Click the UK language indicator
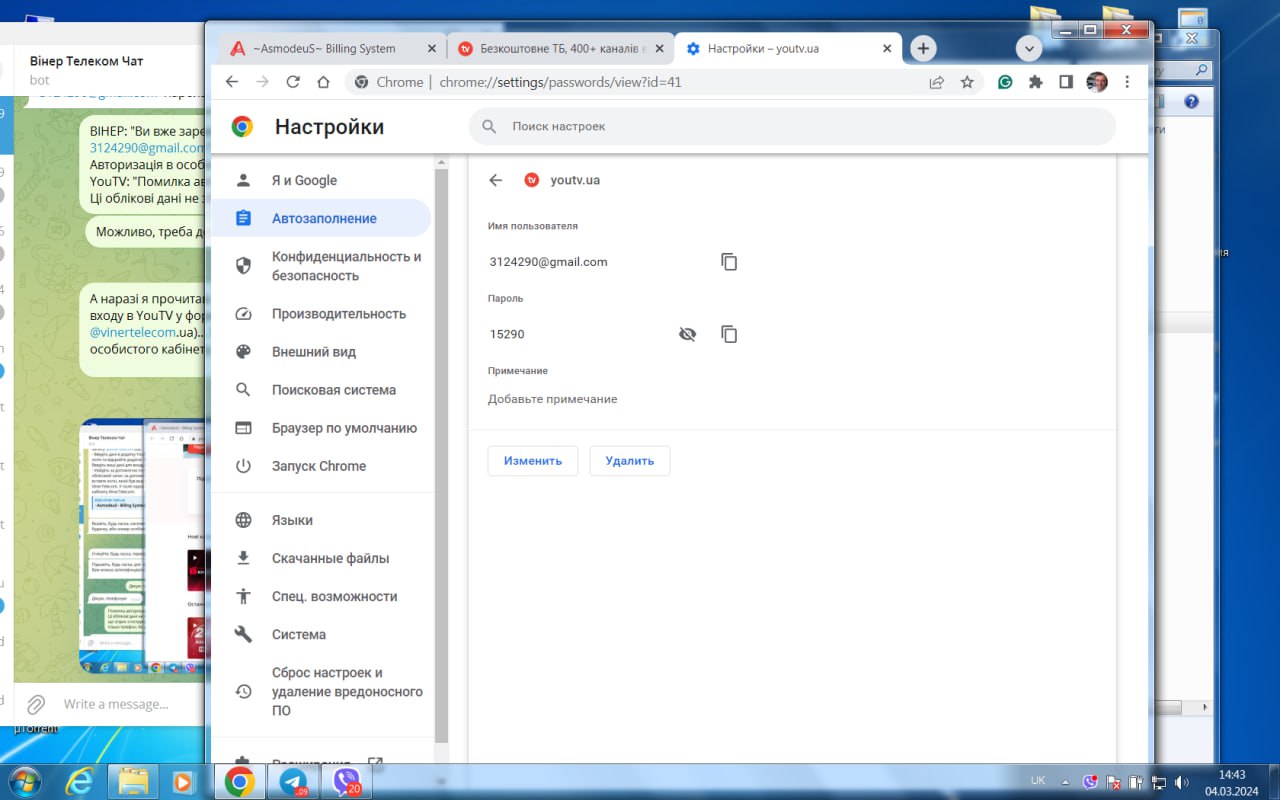Screen dimensions: 1280x800 click(x=1038, y=781)
